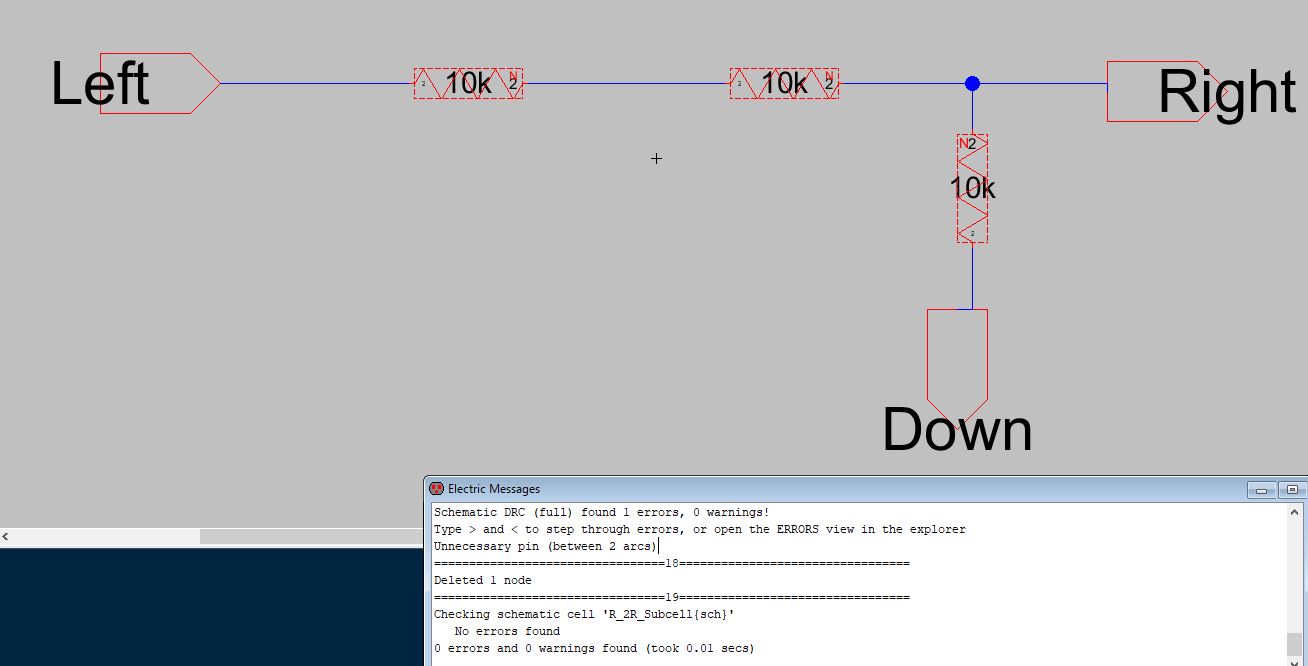The height and width of the screenshot is (666, 1308).
Task: Maximize the Electric Messages window
Action: [x=1292, y=490]
